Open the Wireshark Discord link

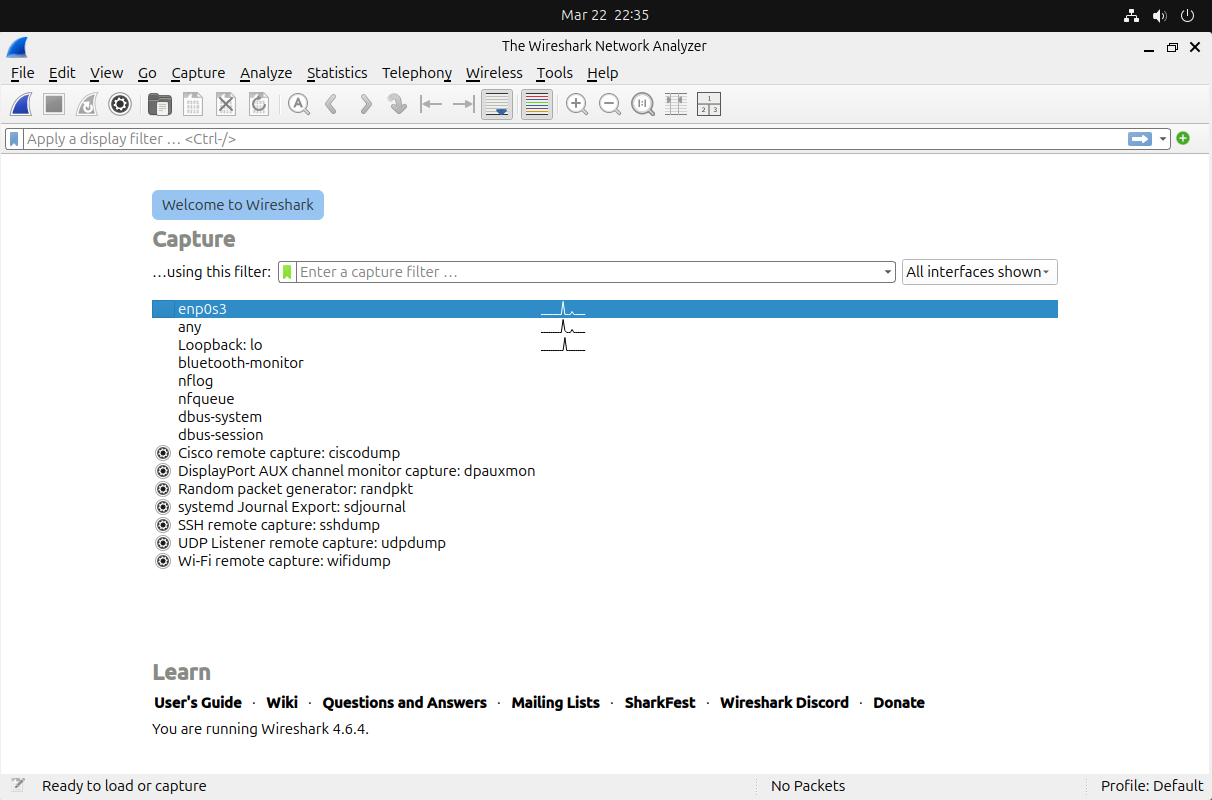coord(784,703)
